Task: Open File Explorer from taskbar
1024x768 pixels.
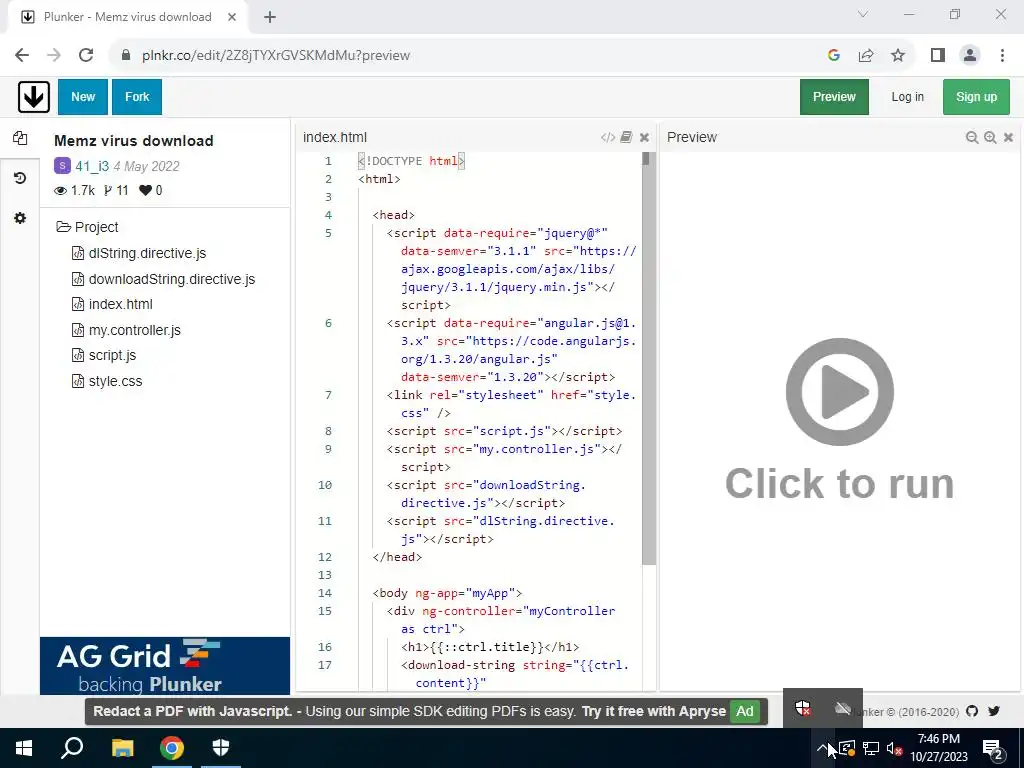Action: pos(122,748)
